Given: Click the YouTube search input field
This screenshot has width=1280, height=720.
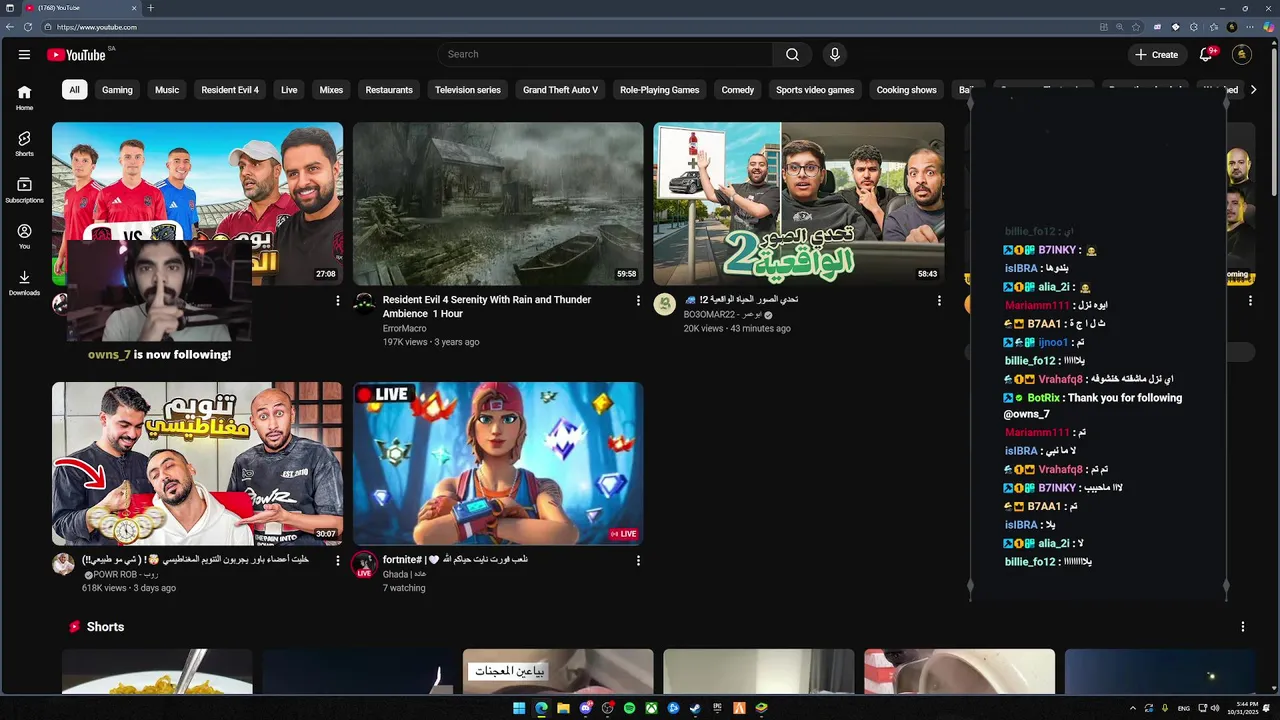Looking at the screenshot, I should [605, 54].
